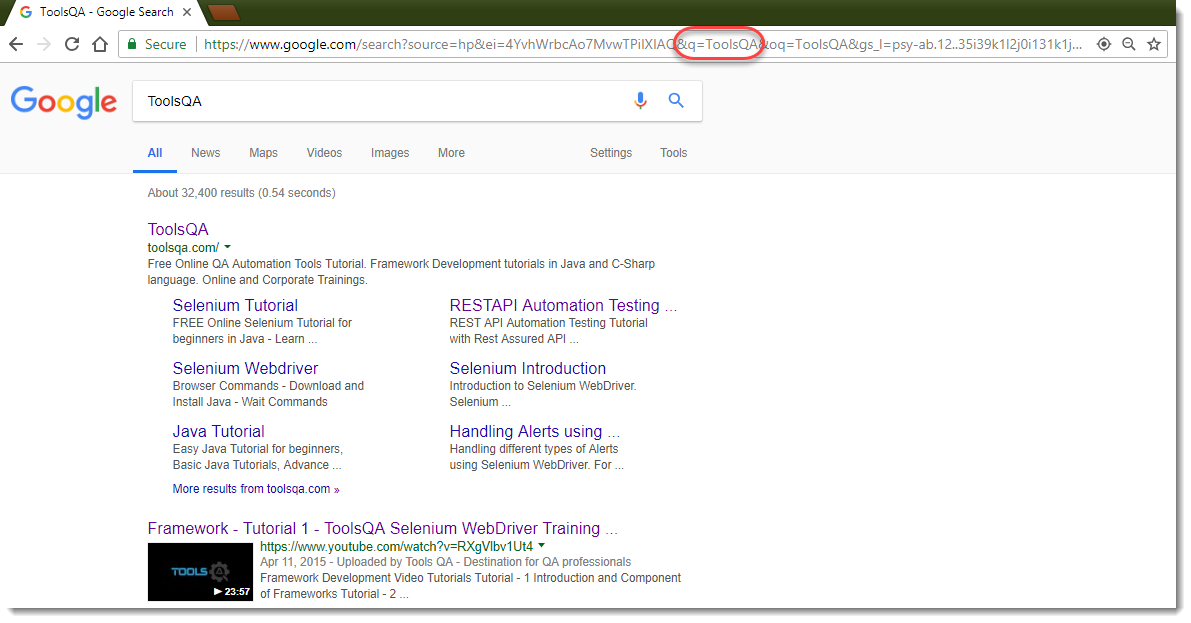Click the Secure label in address bar

point(166,44)
